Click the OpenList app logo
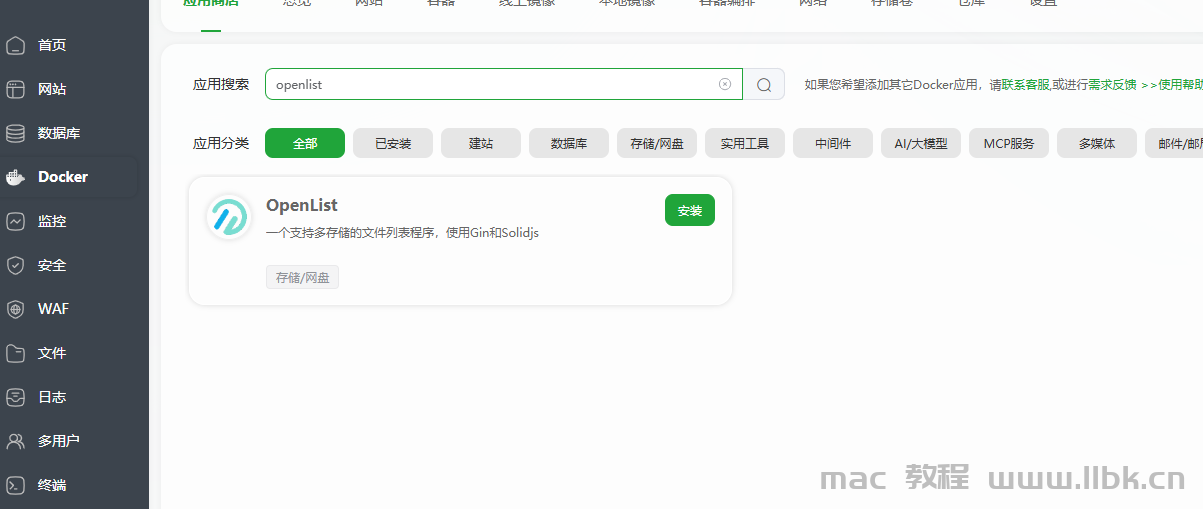This screenshot has height=509, width=1203. (229, 217)
